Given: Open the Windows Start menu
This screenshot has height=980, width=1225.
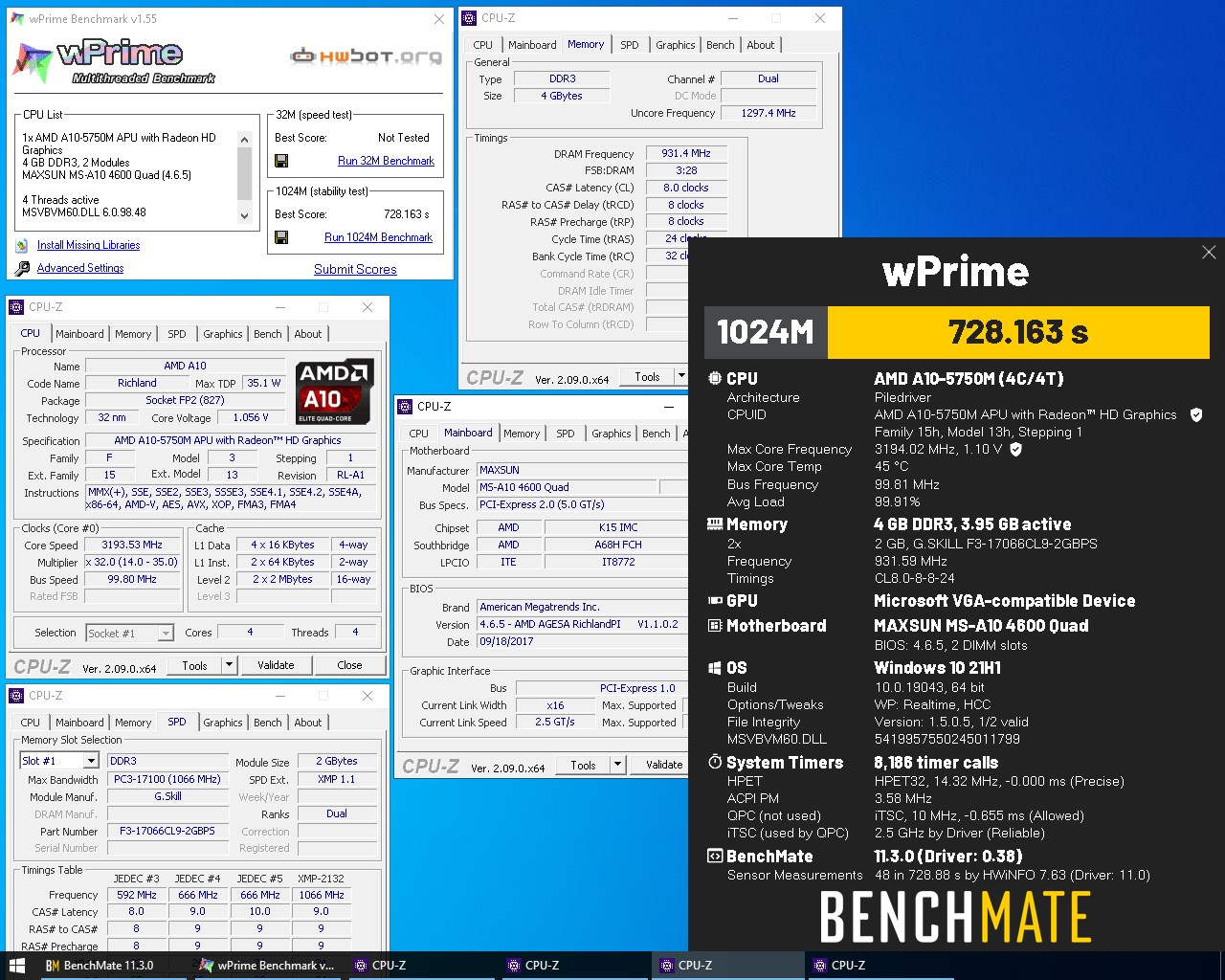Looking at the screenshot, I should point(16,966).
